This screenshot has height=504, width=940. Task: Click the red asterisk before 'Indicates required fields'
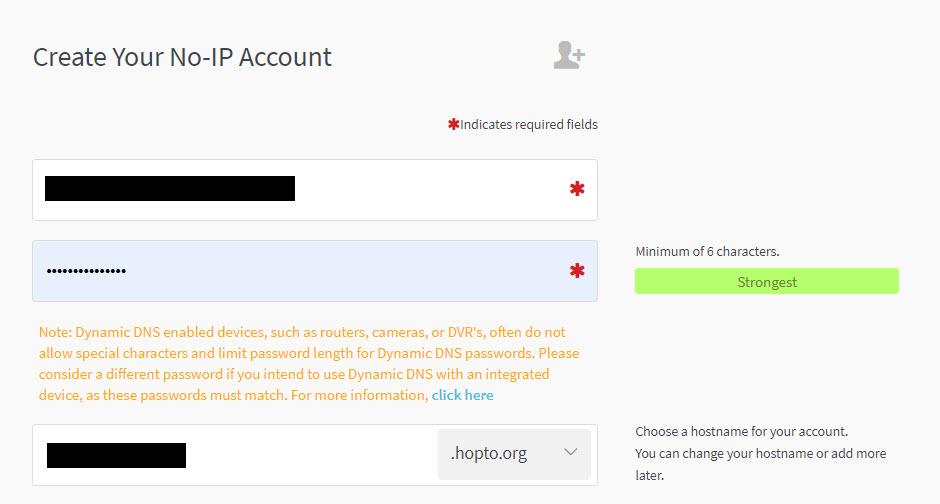point(453,125)
